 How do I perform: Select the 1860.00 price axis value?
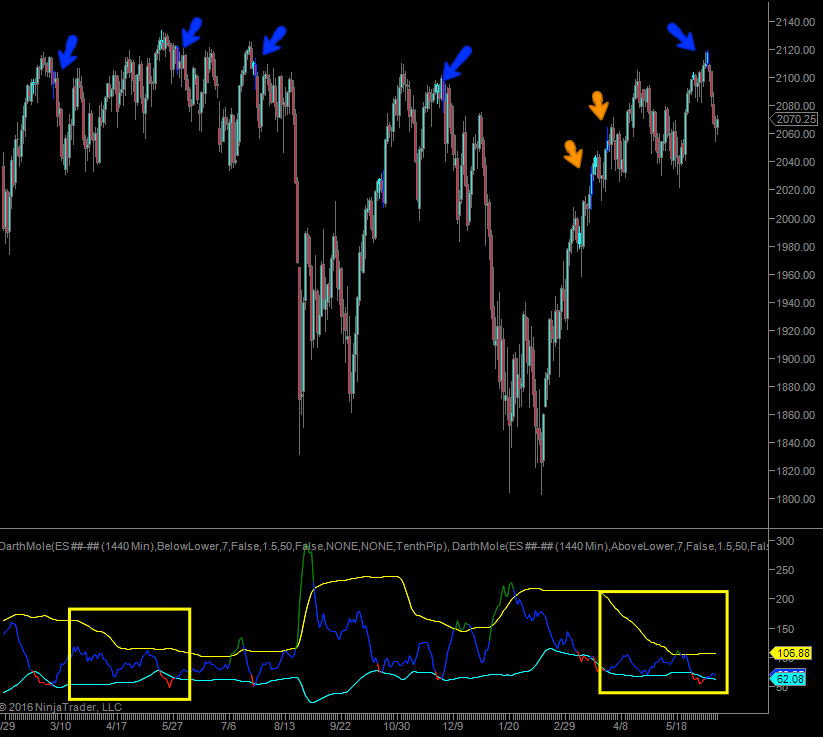[x=795, y=415]
